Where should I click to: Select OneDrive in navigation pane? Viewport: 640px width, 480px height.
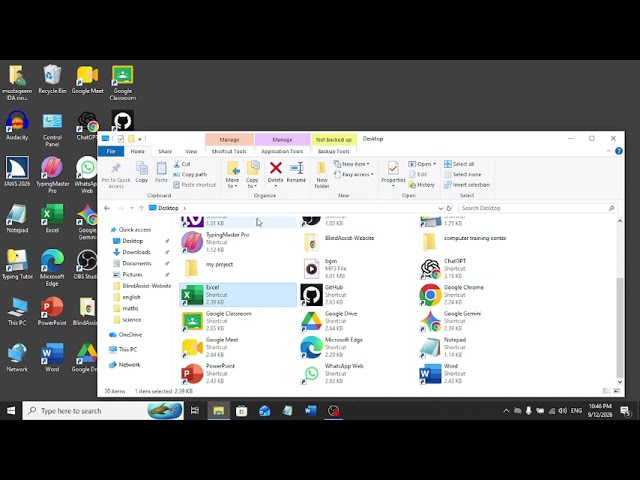click(x=130, y=335)
